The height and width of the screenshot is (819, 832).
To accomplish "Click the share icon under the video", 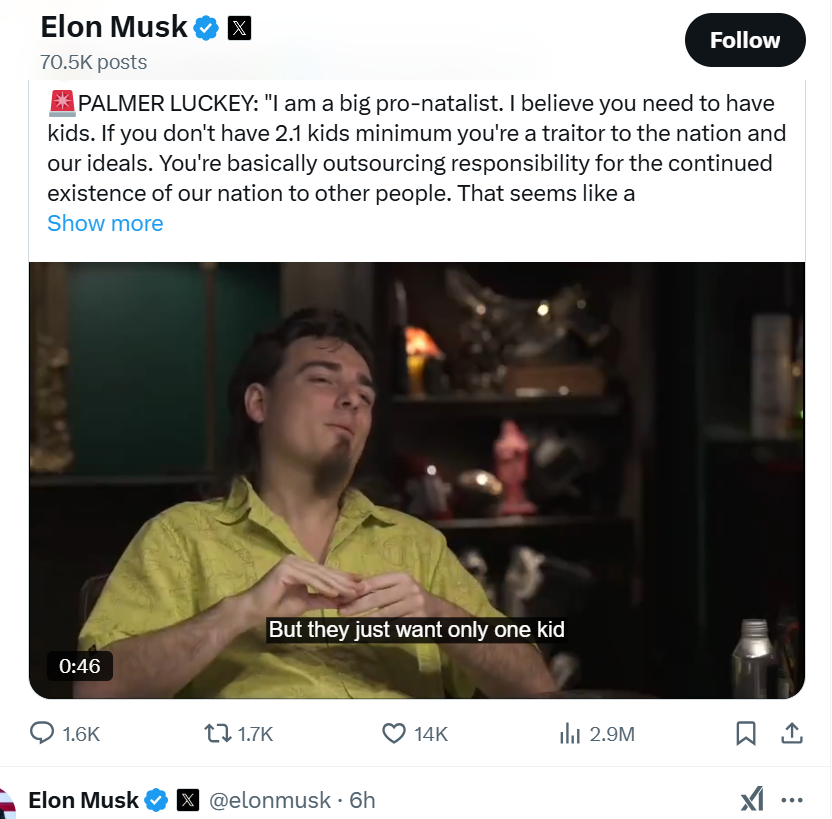I will coord(791,734).
